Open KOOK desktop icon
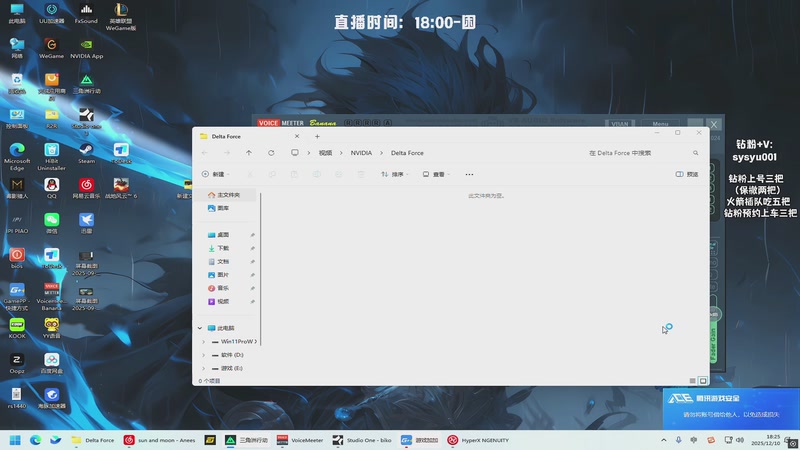This screenshot has height=450, width=800. coord(17,329)
